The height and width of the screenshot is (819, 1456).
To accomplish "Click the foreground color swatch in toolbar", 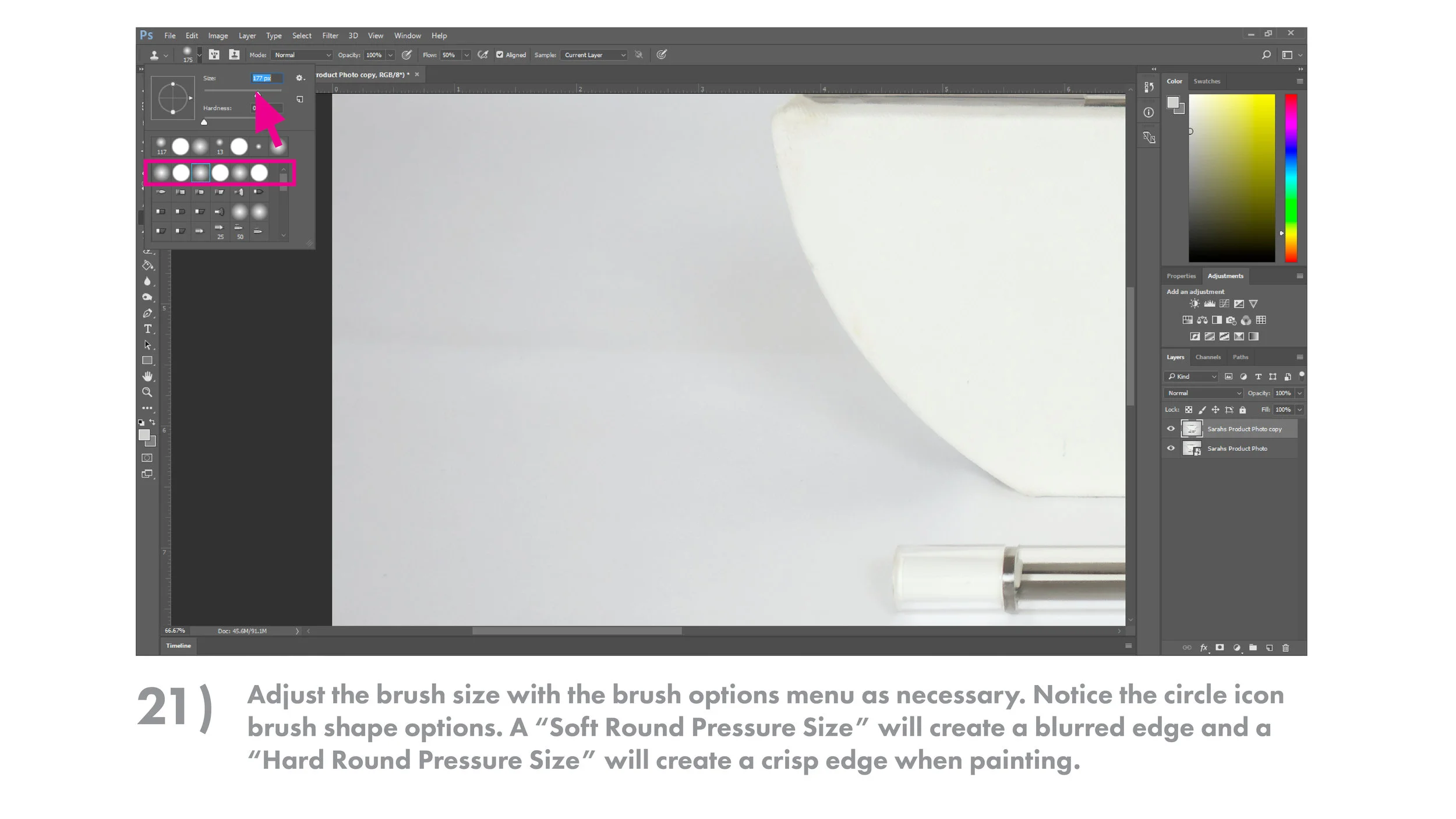I will click(x=144, y=435).
